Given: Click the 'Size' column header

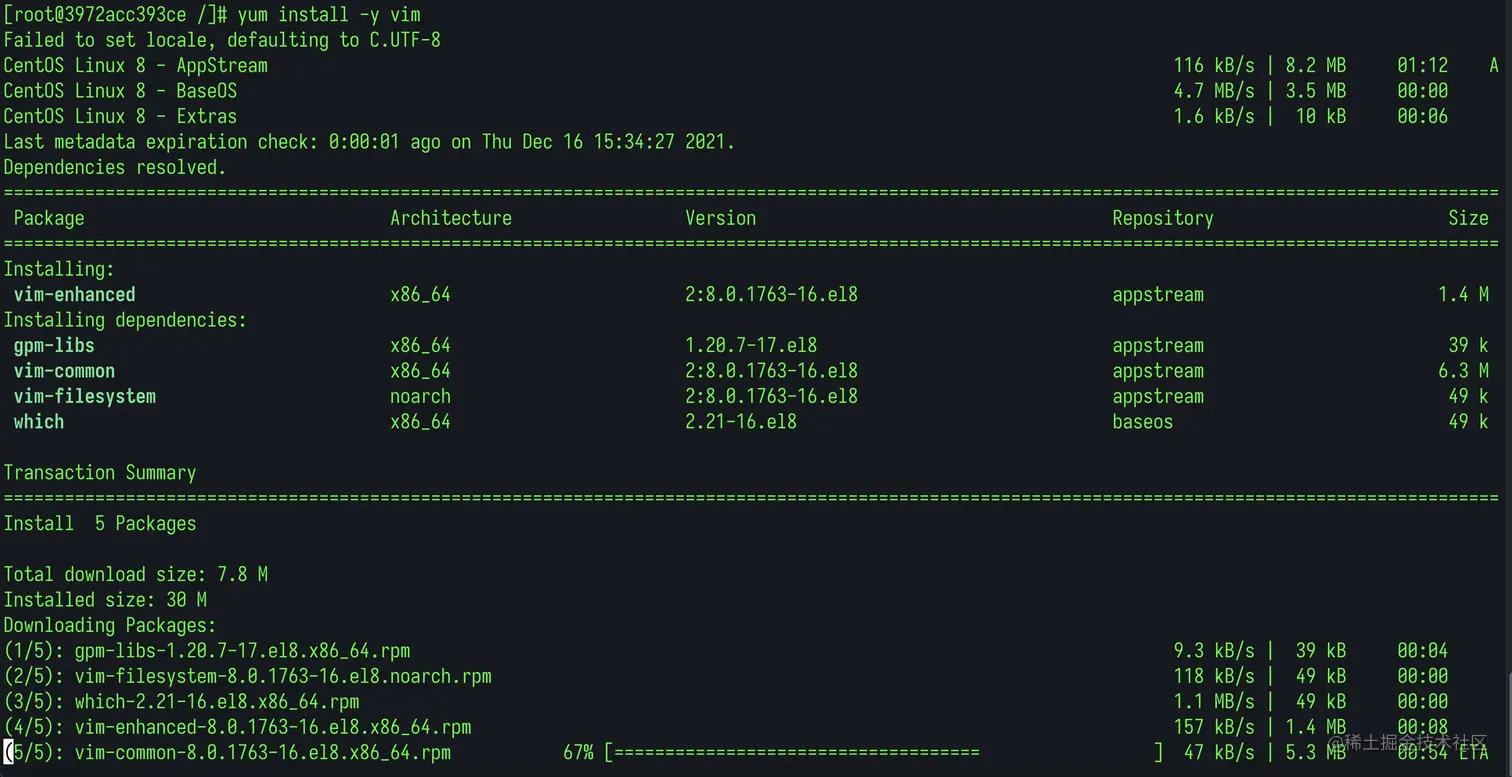Looking at the screenshot, I should [x=1468, y=218].
